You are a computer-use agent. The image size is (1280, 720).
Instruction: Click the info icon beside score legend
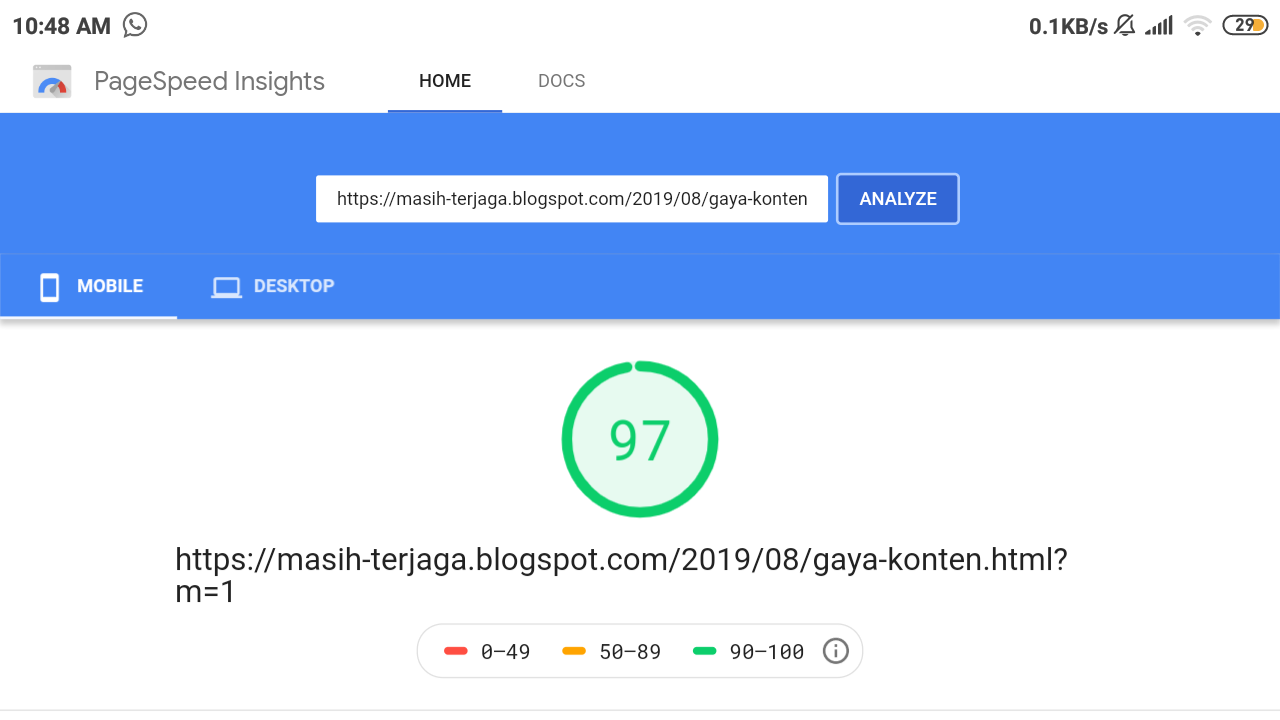[x=835, y=651]
